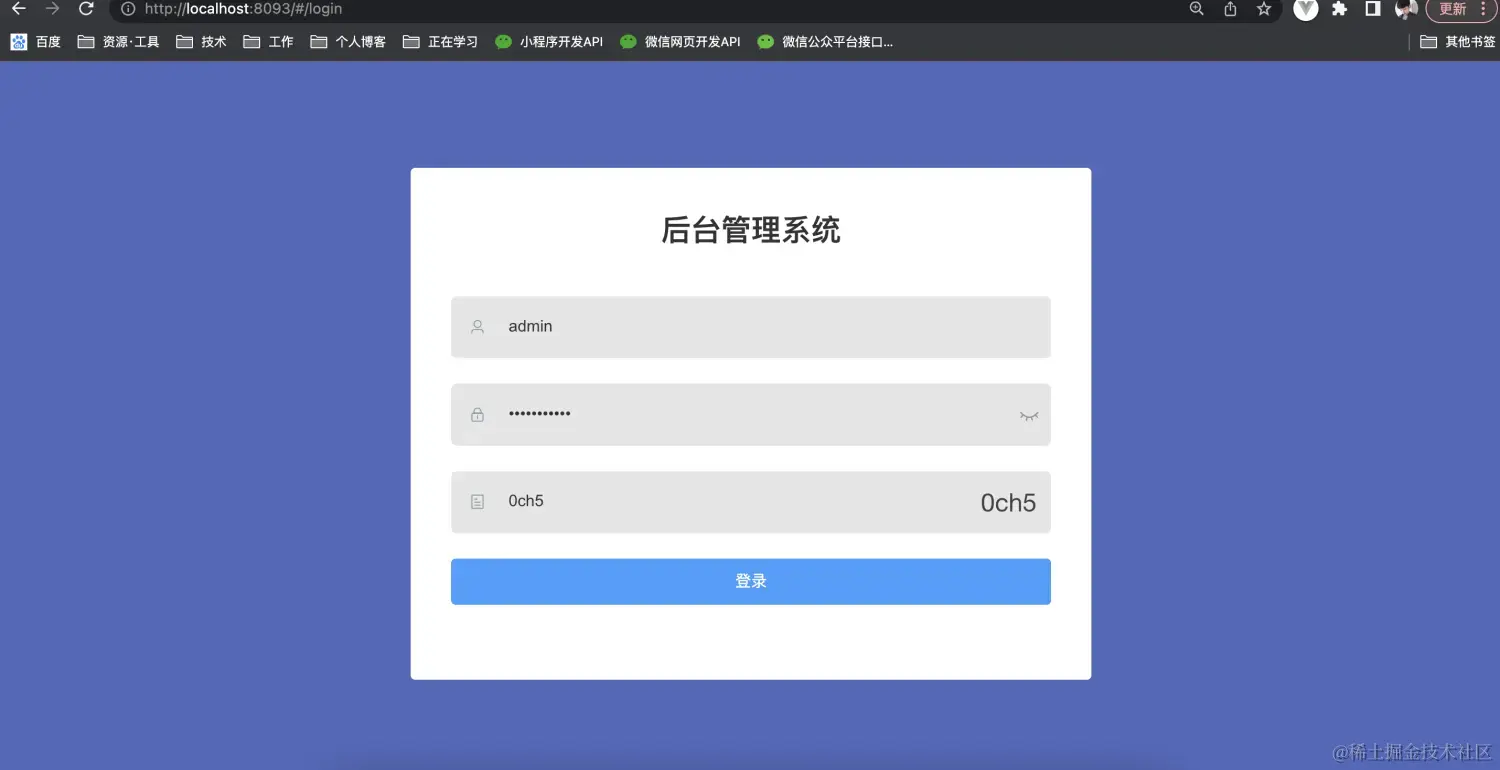Bookmark this page with star icon
This screenshot has width=1500, height=770.
point(1264,9)
